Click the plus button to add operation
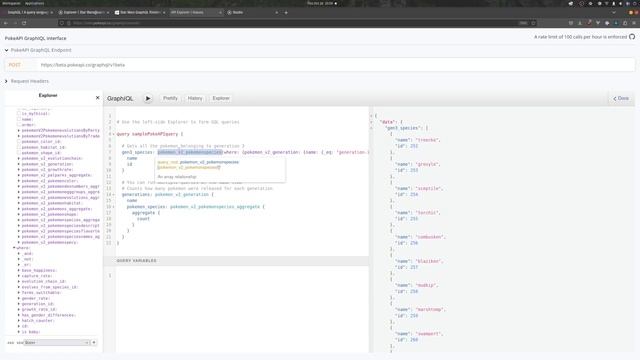Viewport: 640px width, 360px height. (x=94, y=342)
